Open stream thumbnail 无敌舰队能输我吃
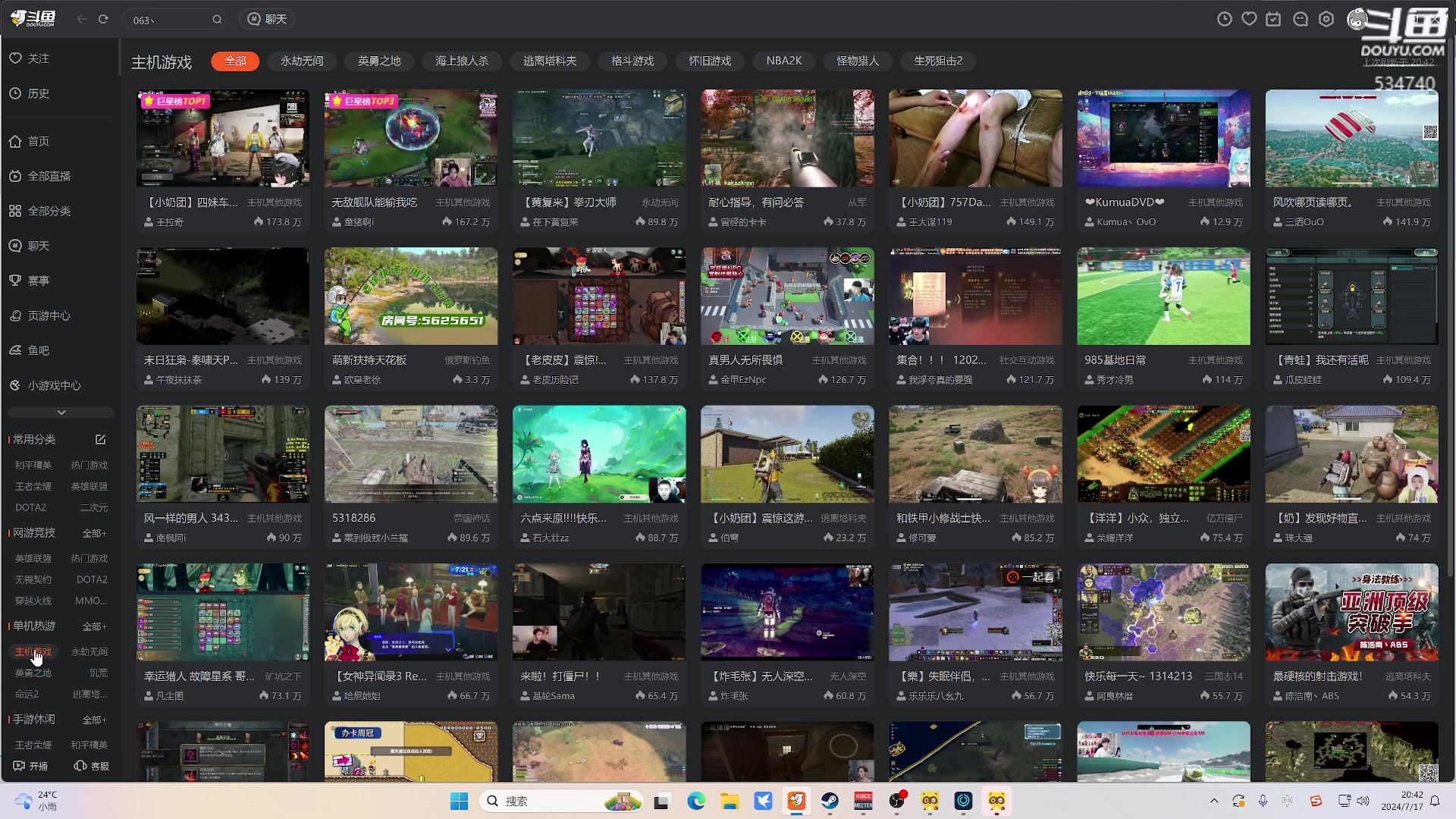Image resolution: width=1456 pixels, height=819 pixels. (x=410, y=138)
